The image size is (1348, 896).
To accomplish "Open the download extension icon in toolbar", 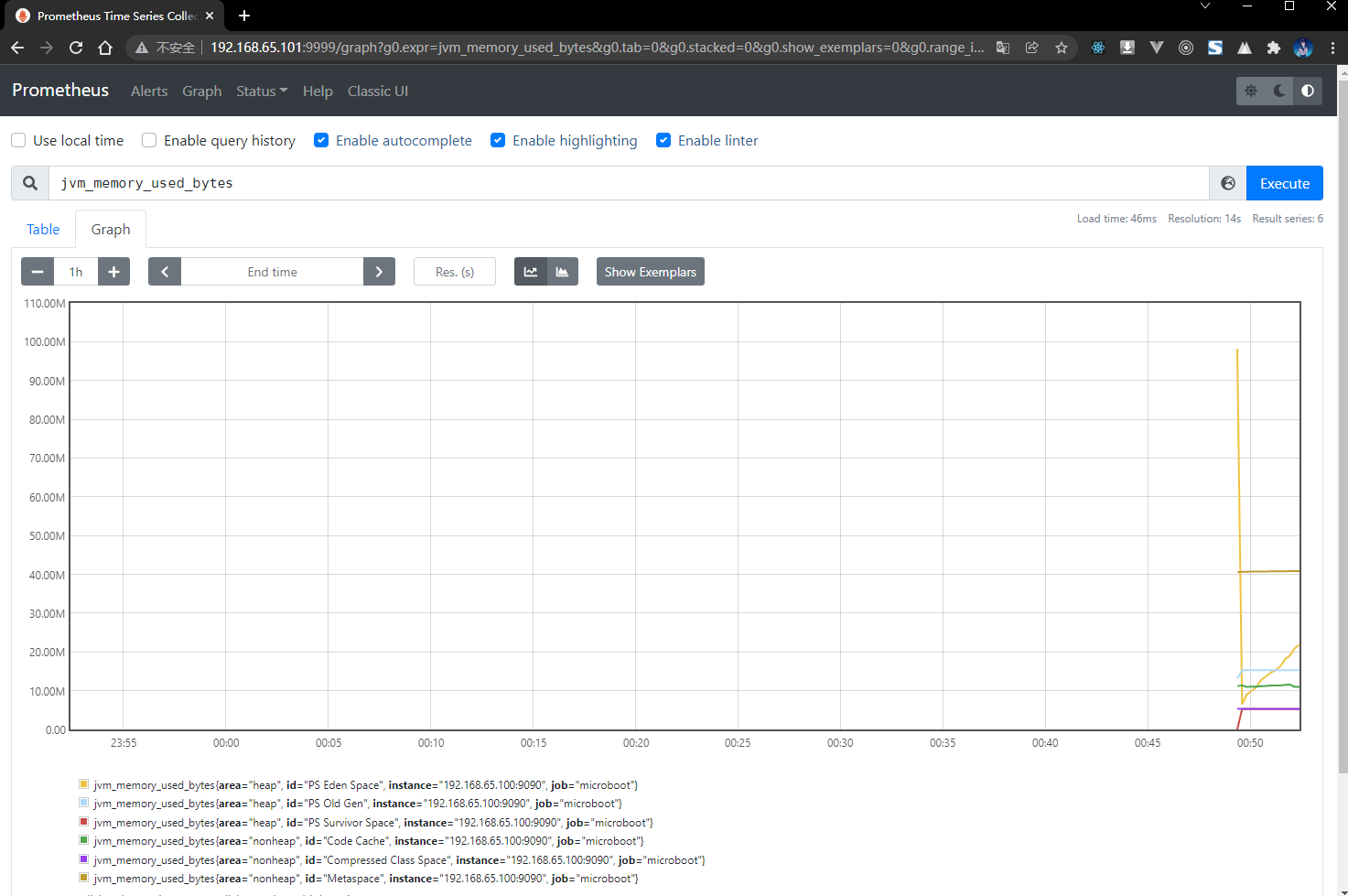I will click(1127, 48).
